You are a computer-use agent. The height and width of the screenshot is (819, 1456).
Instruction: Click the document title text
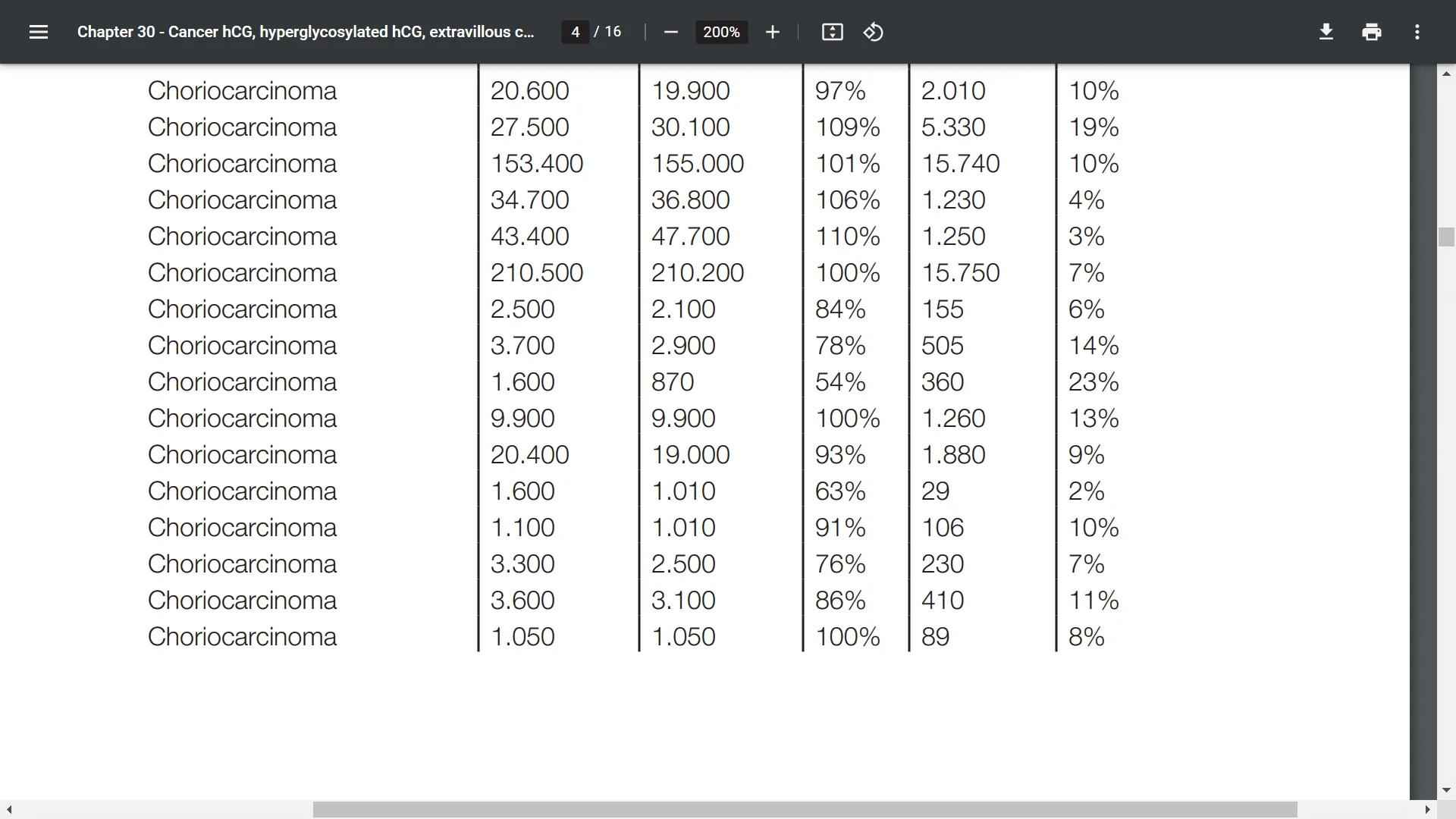click(x=306, y=32)
